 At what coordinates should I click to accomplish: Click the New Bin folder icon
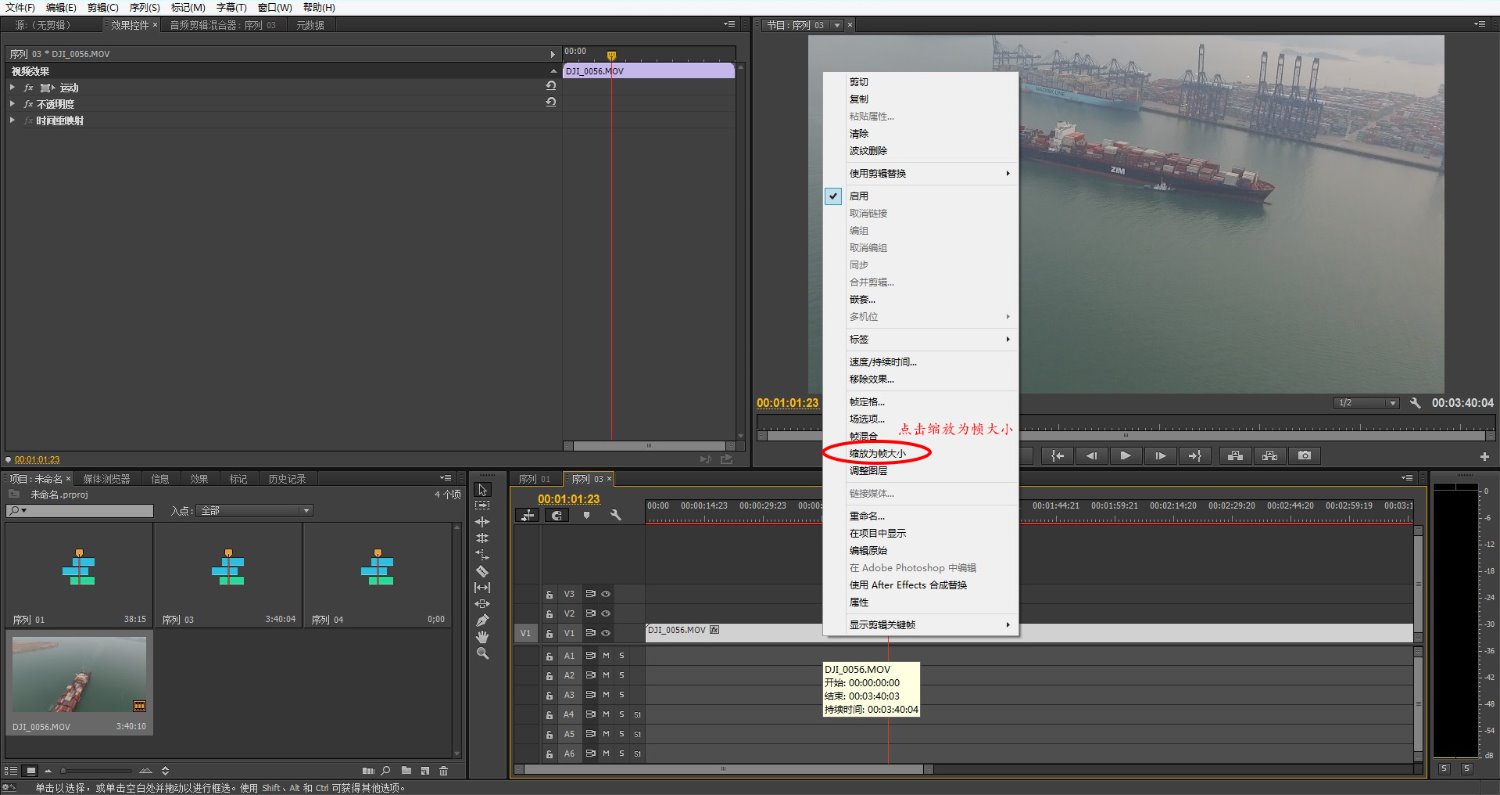click(x=406, y=771)
